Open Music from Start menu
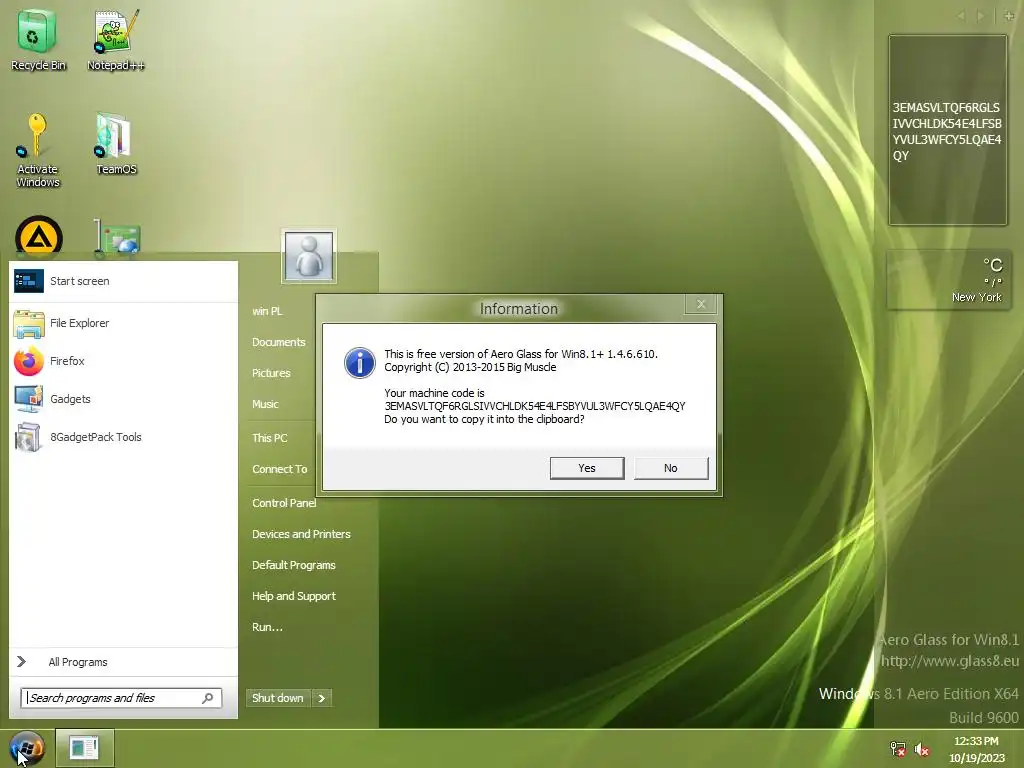The height and width of the screenshot is (768, 1024). click(x=265, y=404)
